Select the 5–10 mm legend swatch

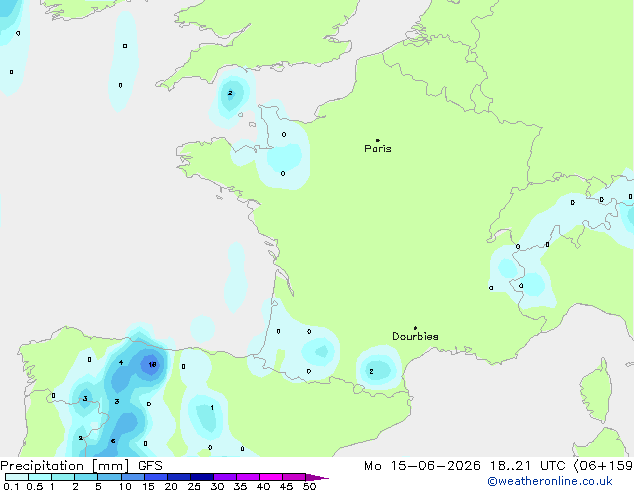click(109, 477)
